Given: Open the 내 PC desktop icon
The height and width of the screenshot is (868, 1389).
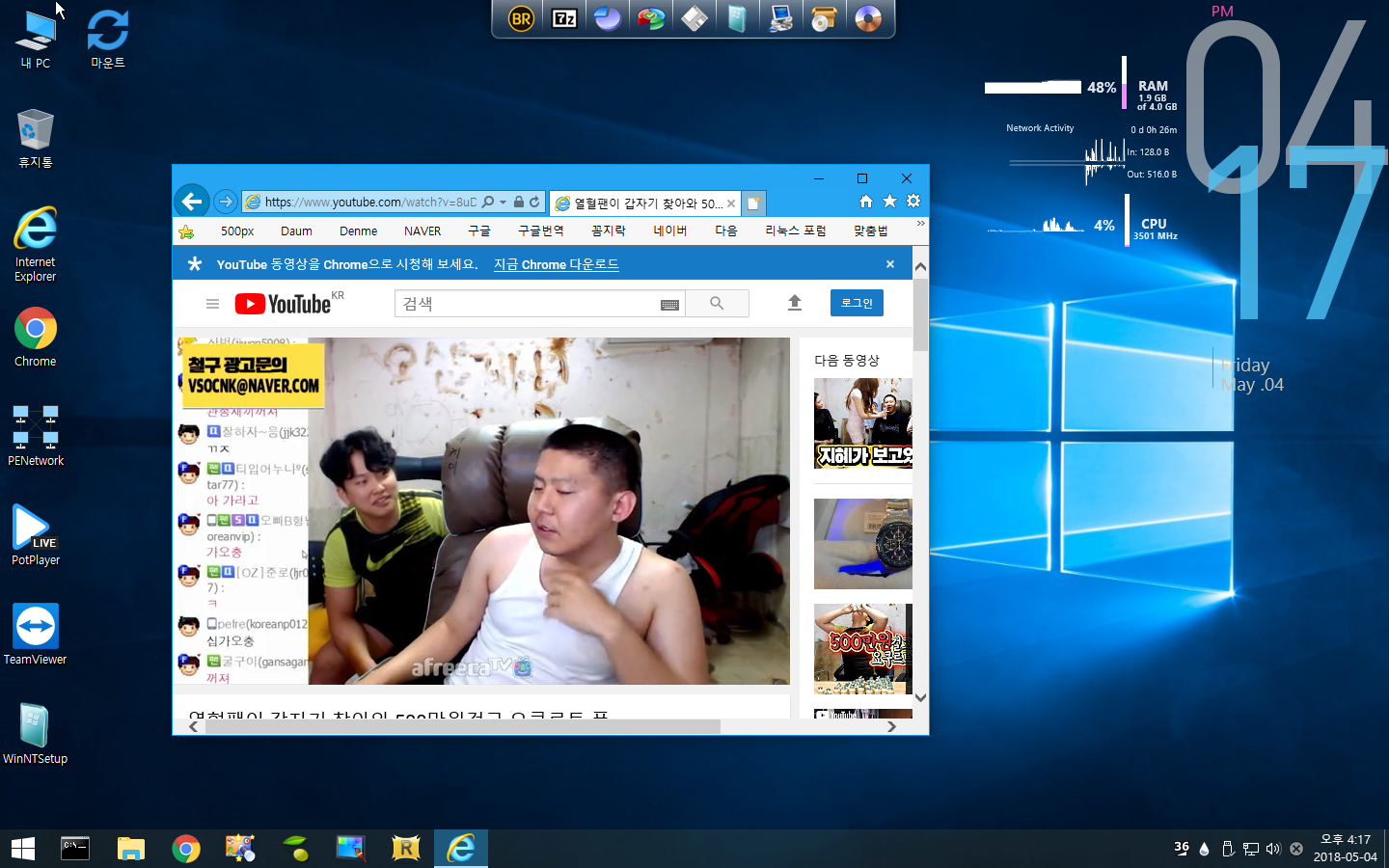Looking at the screenshot, I should (36, 40).
